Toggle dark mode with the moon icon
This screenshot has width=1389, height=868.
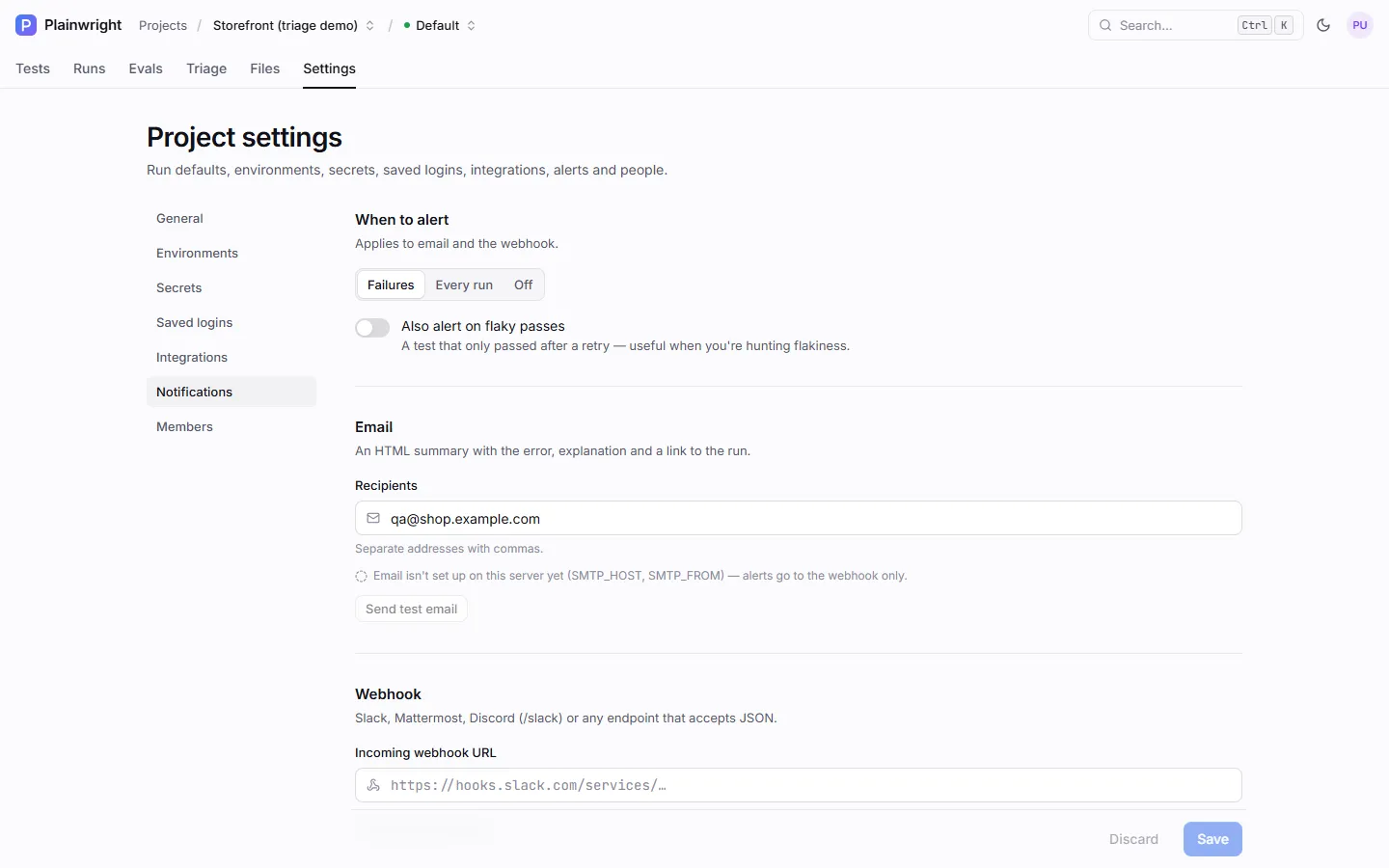point(1323,25)
